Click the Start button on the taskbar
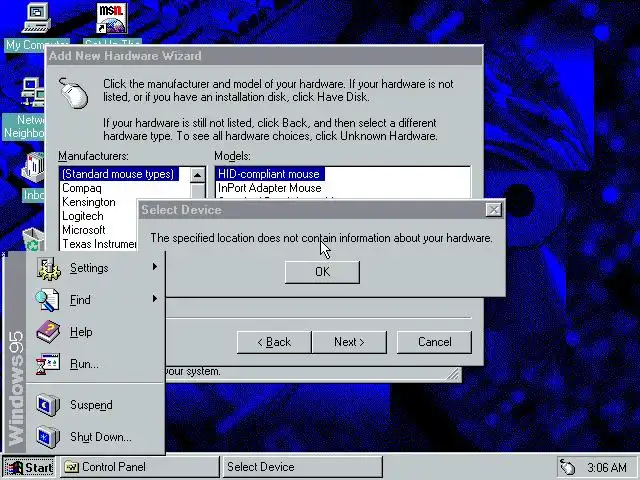The width and height of the screenshot is (640, 480). (29, 467)
